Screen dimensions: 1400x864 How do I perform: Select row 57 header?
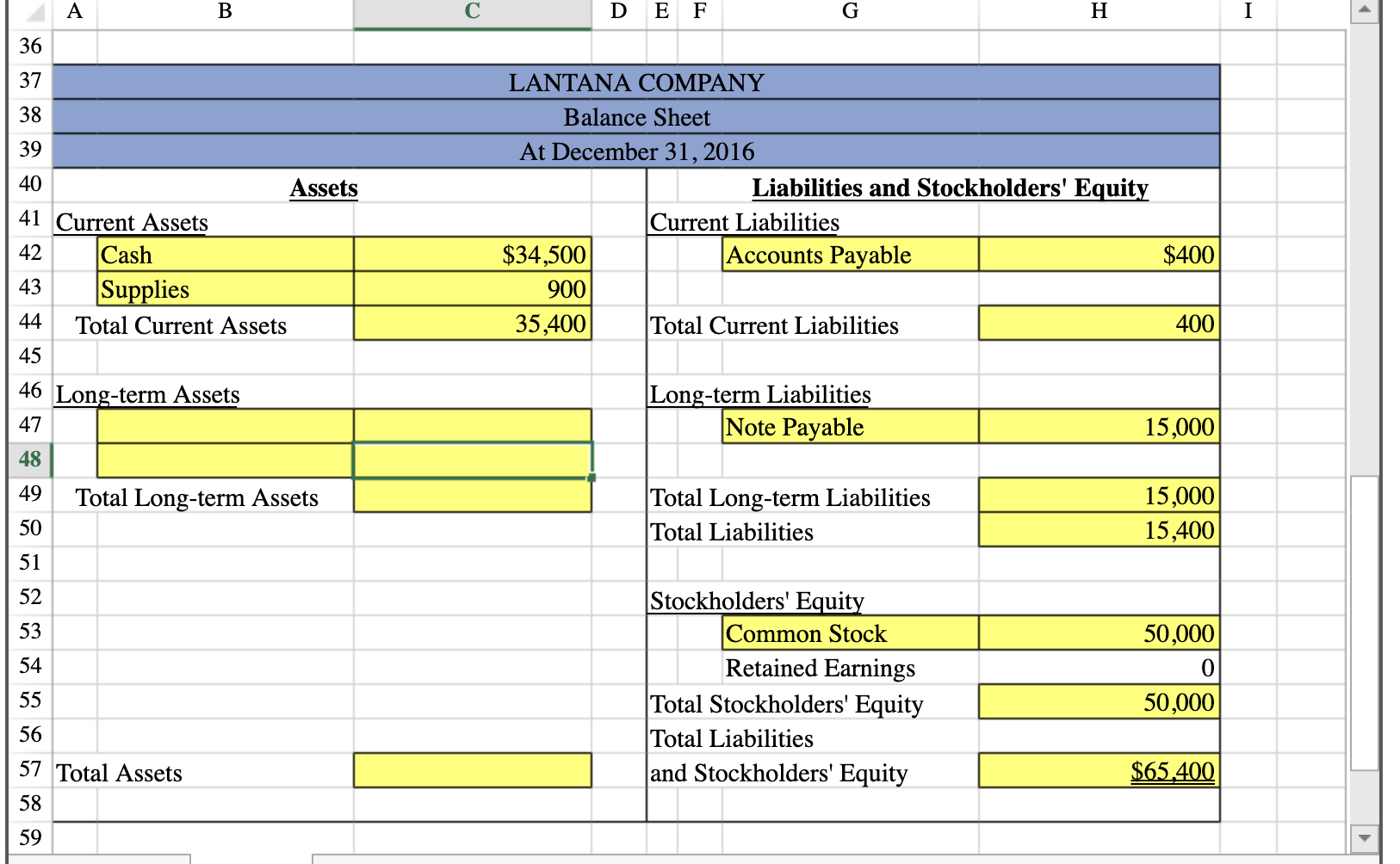tap(28, 769)
